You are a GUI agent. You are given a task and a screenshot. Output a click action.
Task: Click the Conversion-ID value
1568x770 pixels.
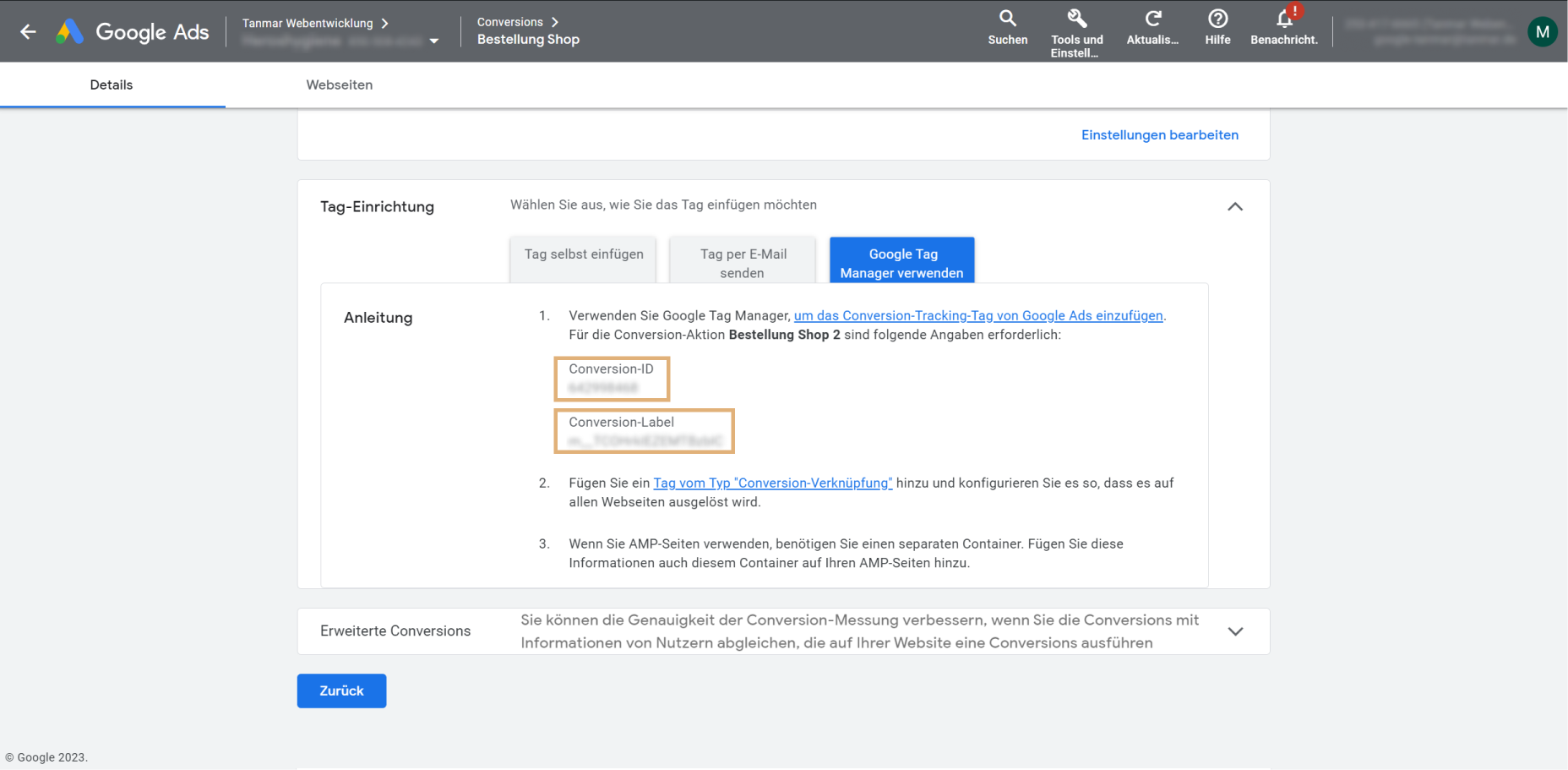click(603, 388)
